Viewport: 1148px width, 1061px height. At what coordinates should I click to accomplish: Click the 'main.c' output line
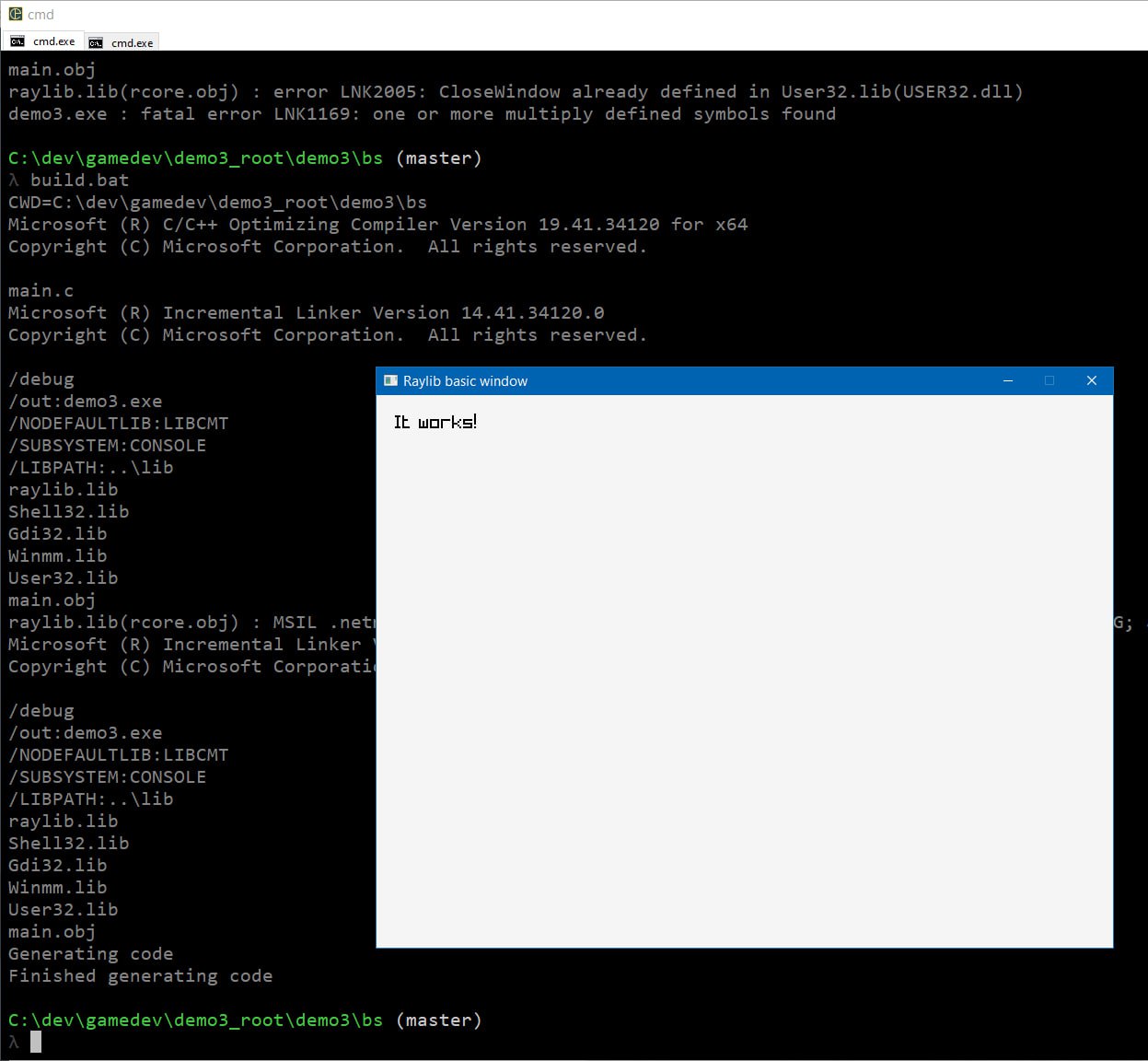(41, 291)
